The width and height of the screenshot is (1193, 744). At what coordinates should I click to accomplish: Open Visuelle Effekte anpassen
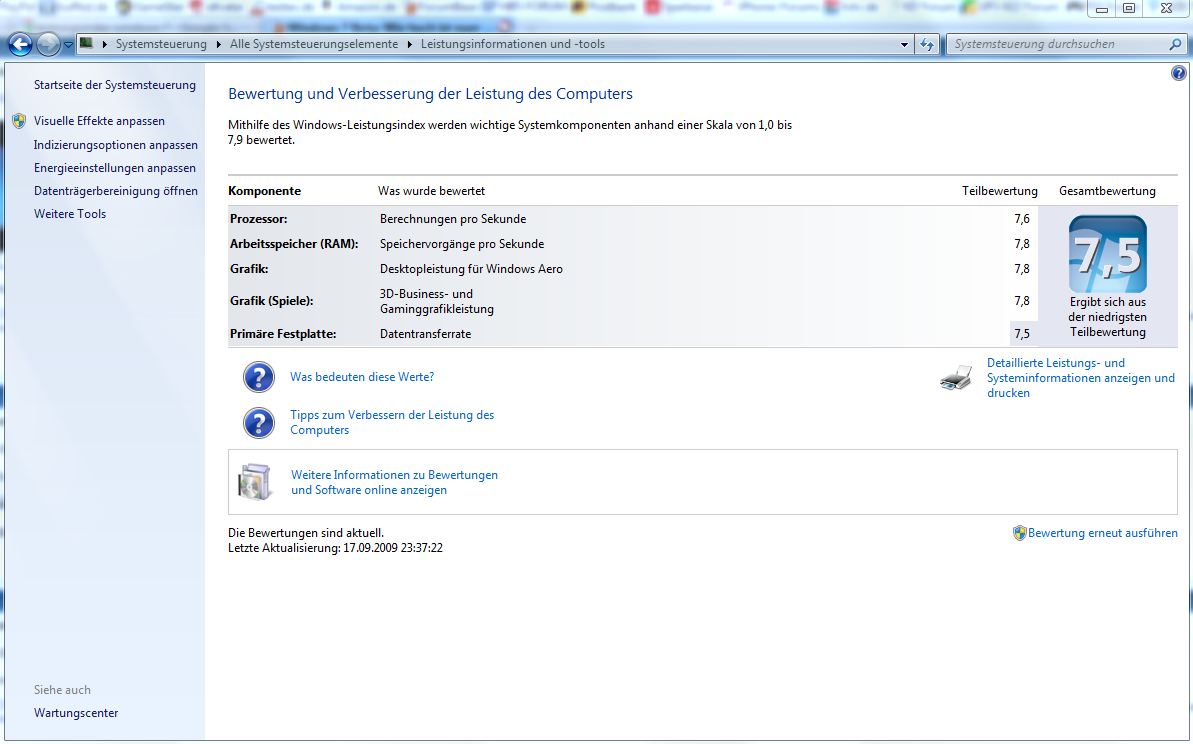(99, 121)
